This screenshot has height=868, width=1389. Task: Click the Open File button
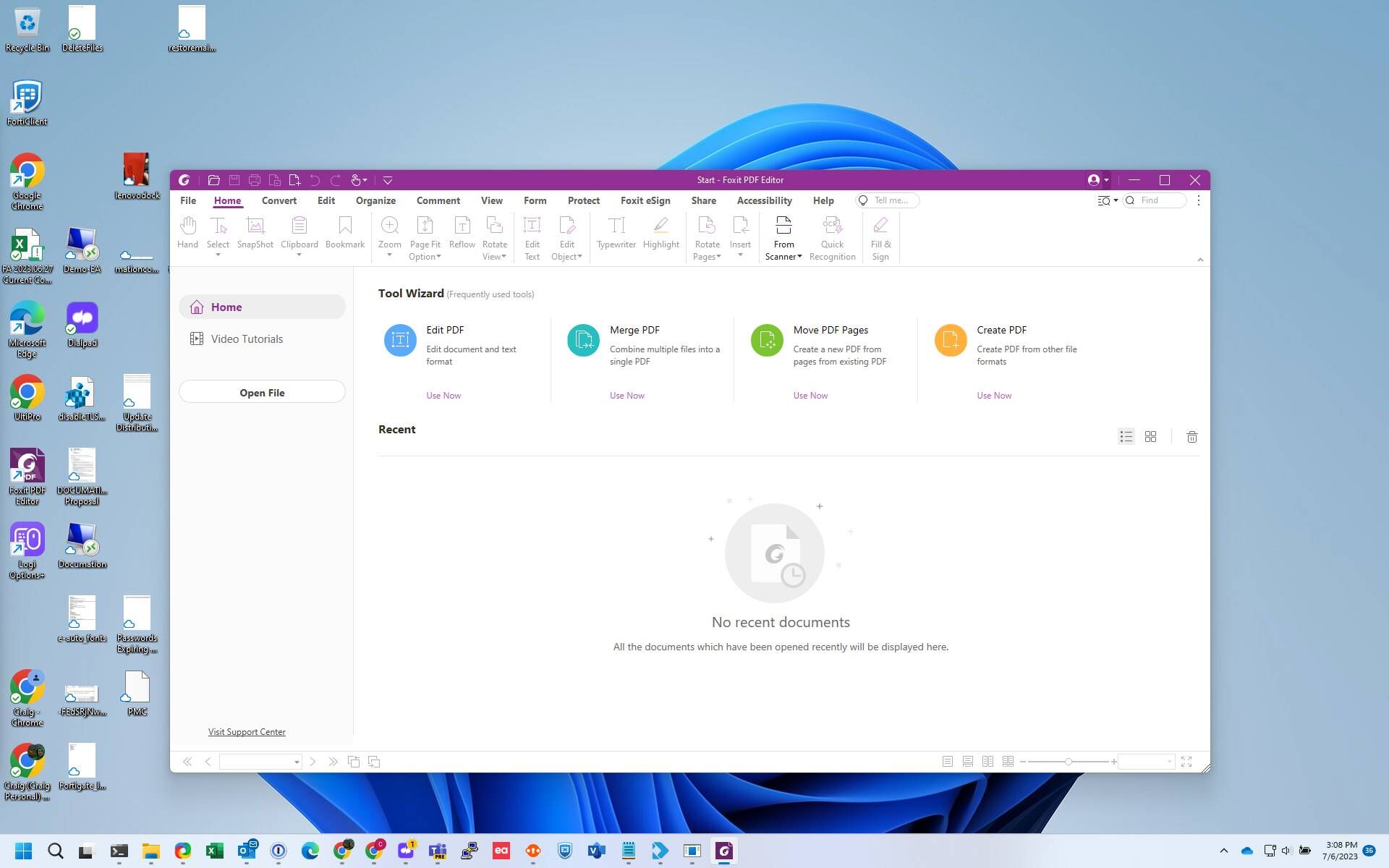(x=262, y=393)
